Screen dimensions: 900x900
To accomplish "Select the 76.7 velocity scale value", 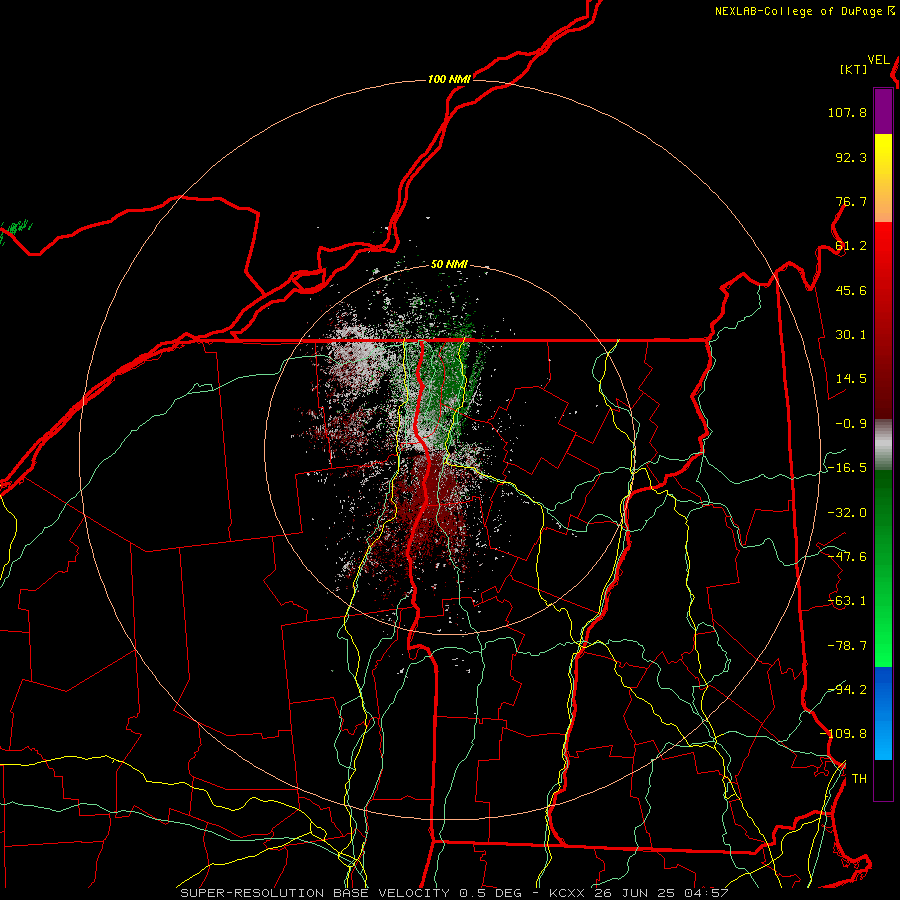I will [x=851, y=201].
